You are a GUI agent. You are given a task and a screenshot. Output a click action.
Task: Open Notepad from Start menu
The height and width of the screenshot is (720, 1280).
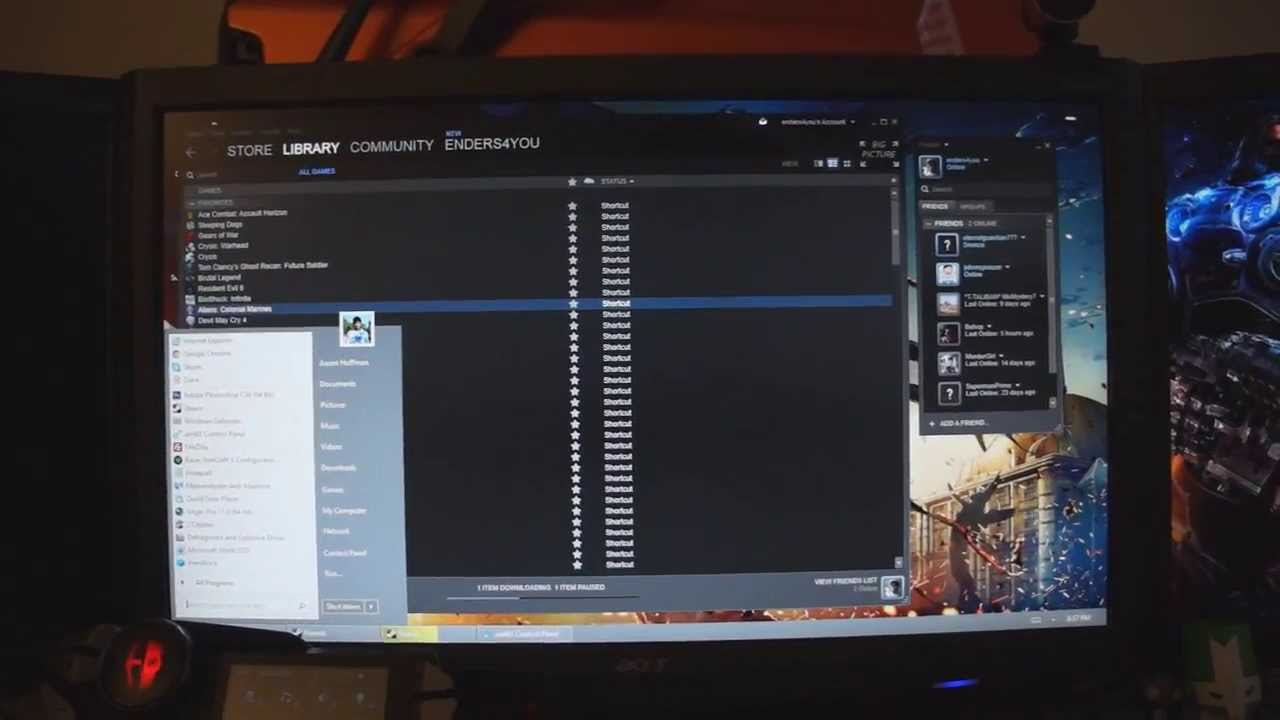pos(193,473)
